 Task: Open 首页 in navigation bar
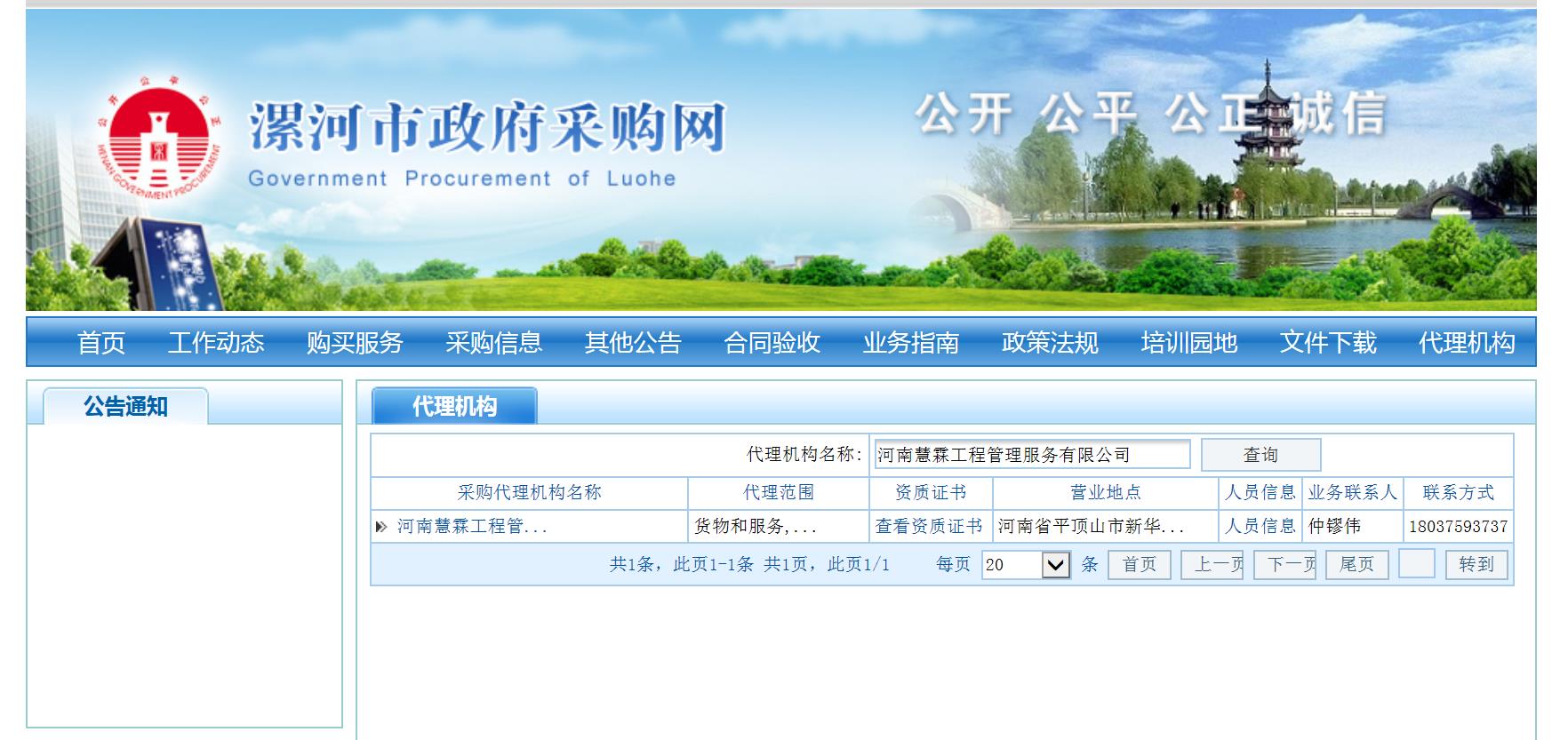[x=101, y=343]
